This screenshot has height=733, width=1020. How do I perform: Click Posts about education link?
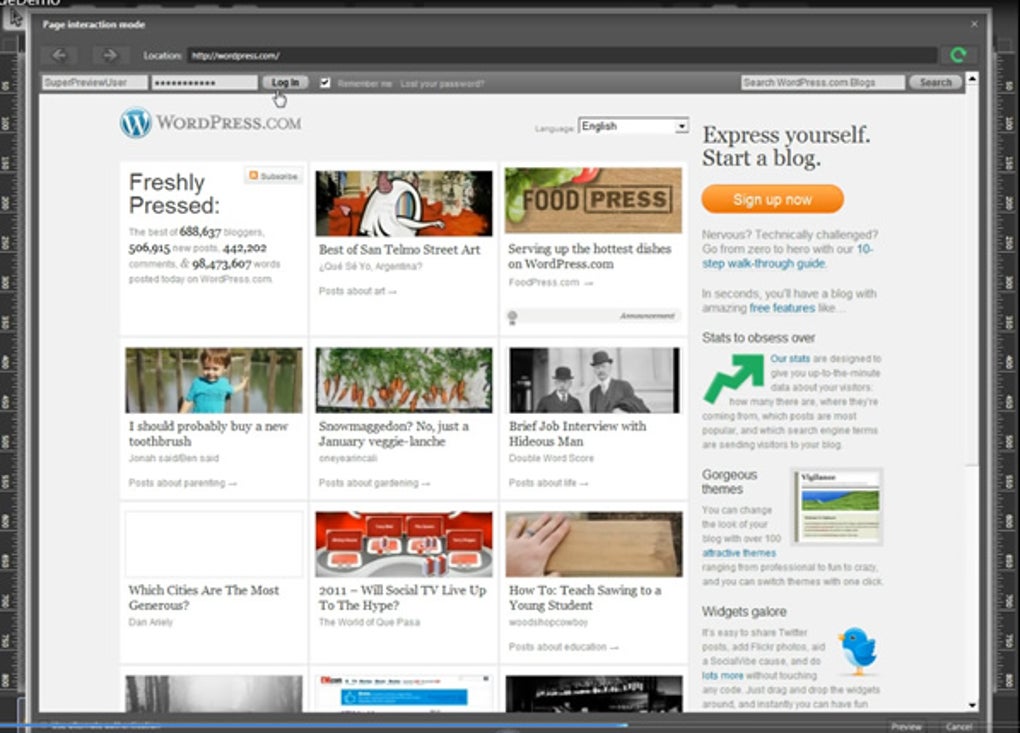coord(563,647)
